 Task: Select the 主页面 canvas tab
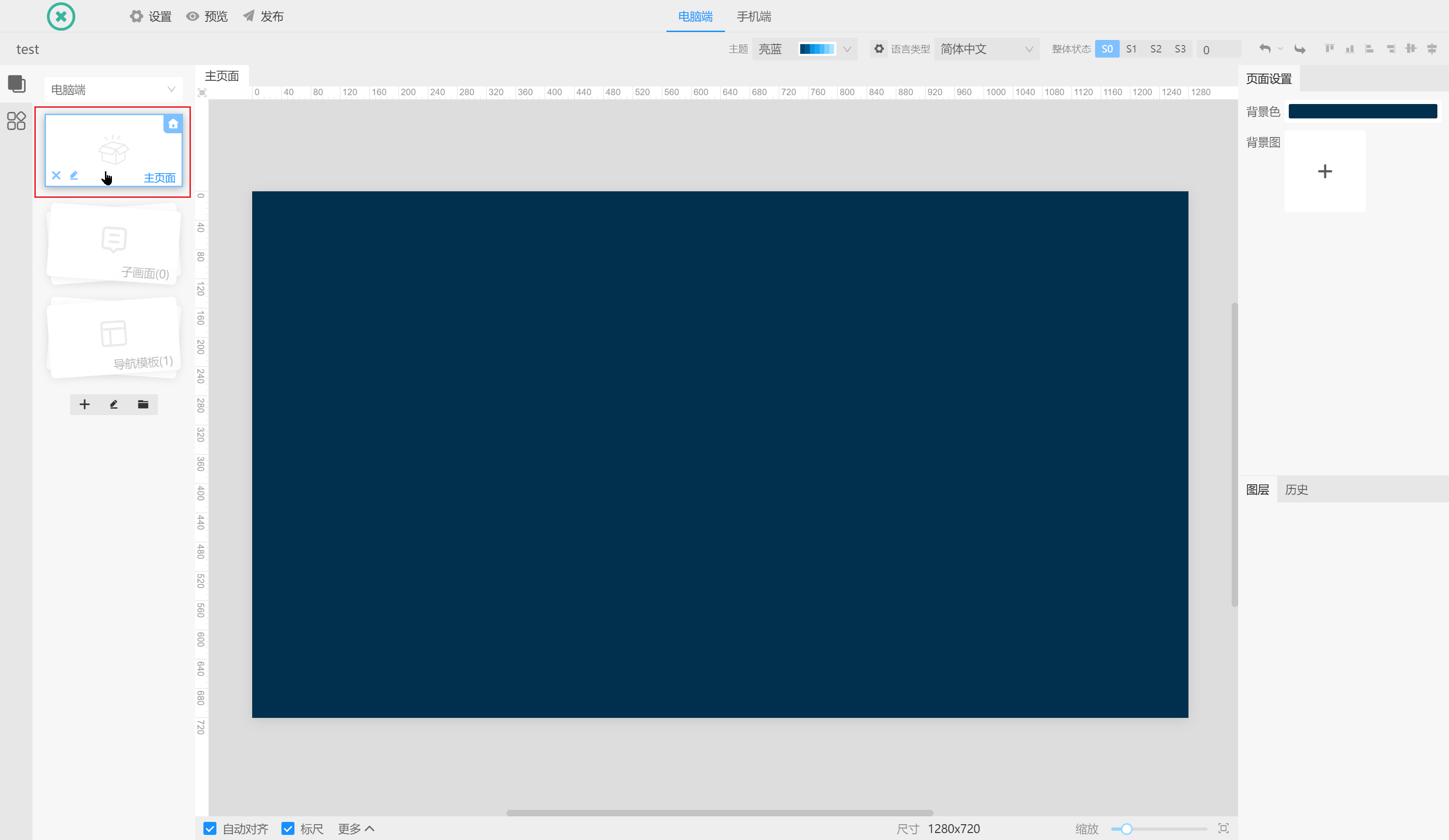click(222, 76)
